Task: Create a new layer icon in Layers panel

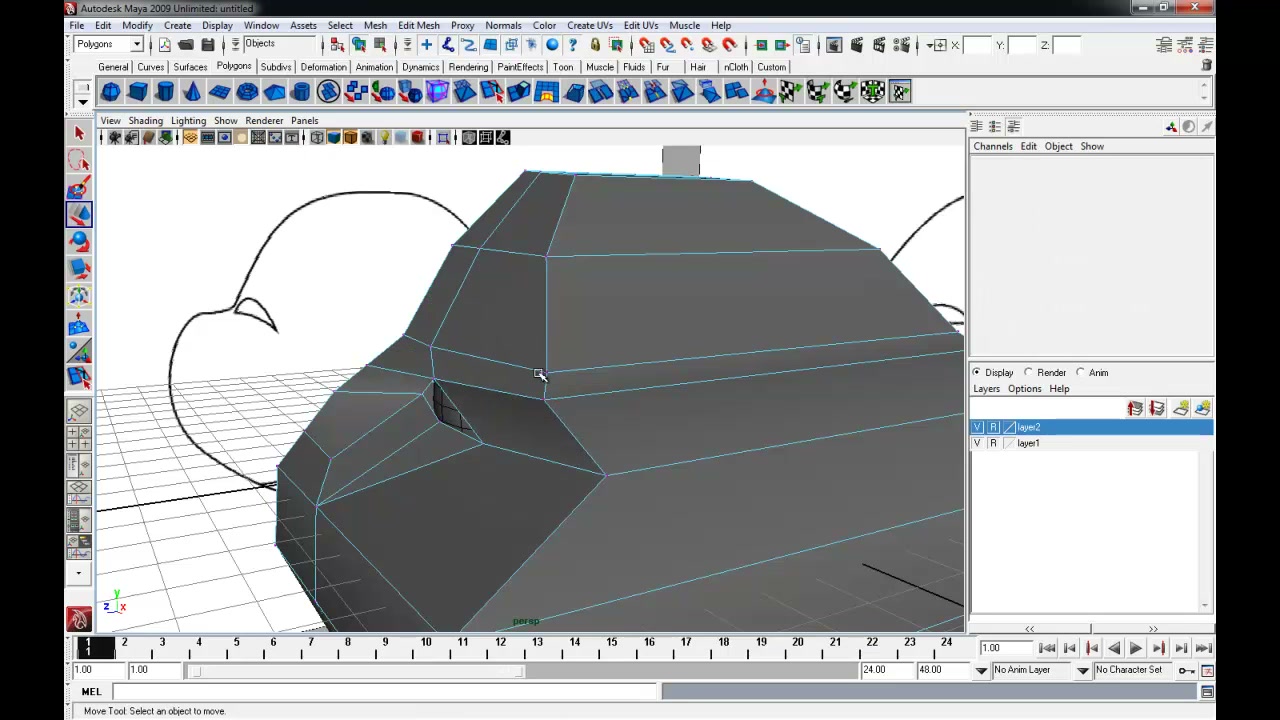Action: pos(1181,408)
